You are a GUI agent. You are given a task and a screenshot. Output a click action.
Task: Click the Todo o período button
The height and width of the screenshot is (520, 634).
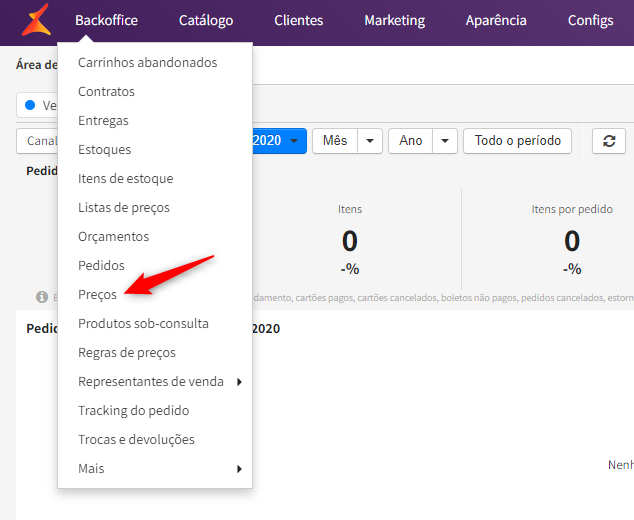518,141
